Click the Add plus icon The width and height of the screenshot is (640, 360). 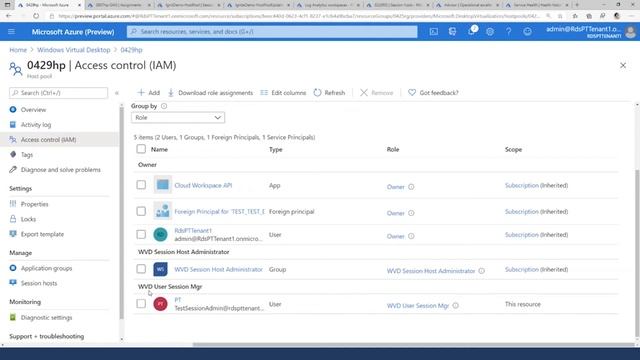141,93
